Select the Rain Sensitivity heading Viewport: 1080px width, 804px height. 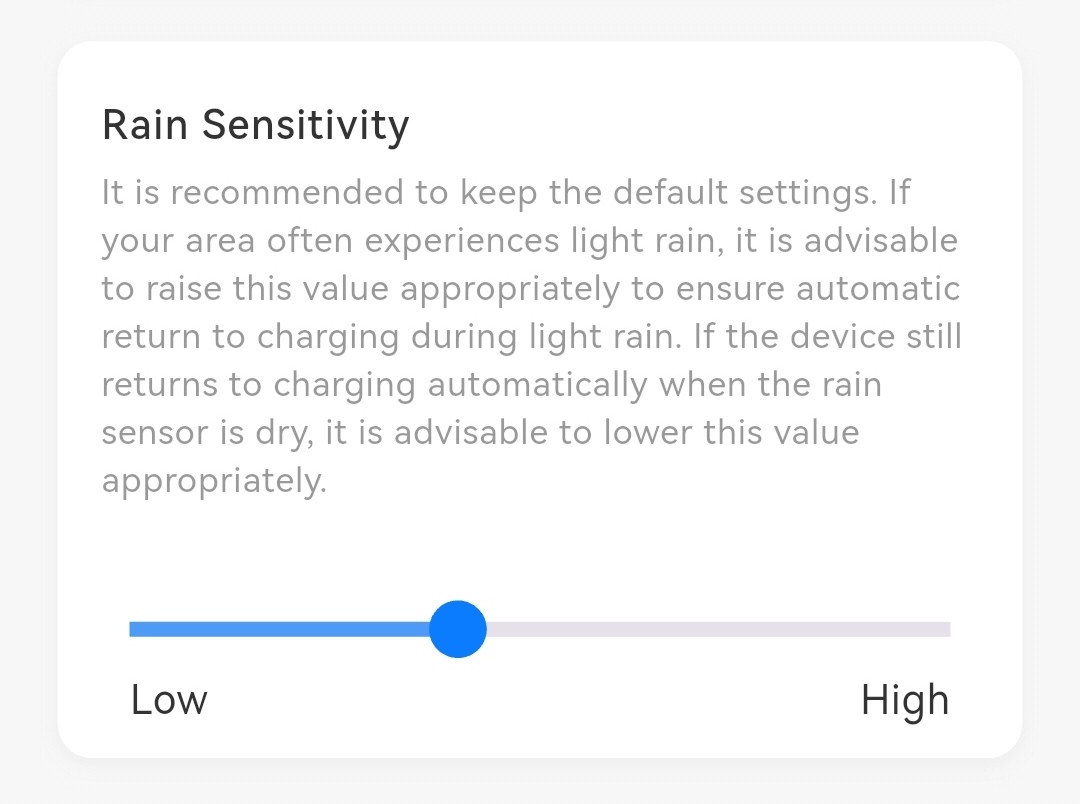[x=256, y=125]
